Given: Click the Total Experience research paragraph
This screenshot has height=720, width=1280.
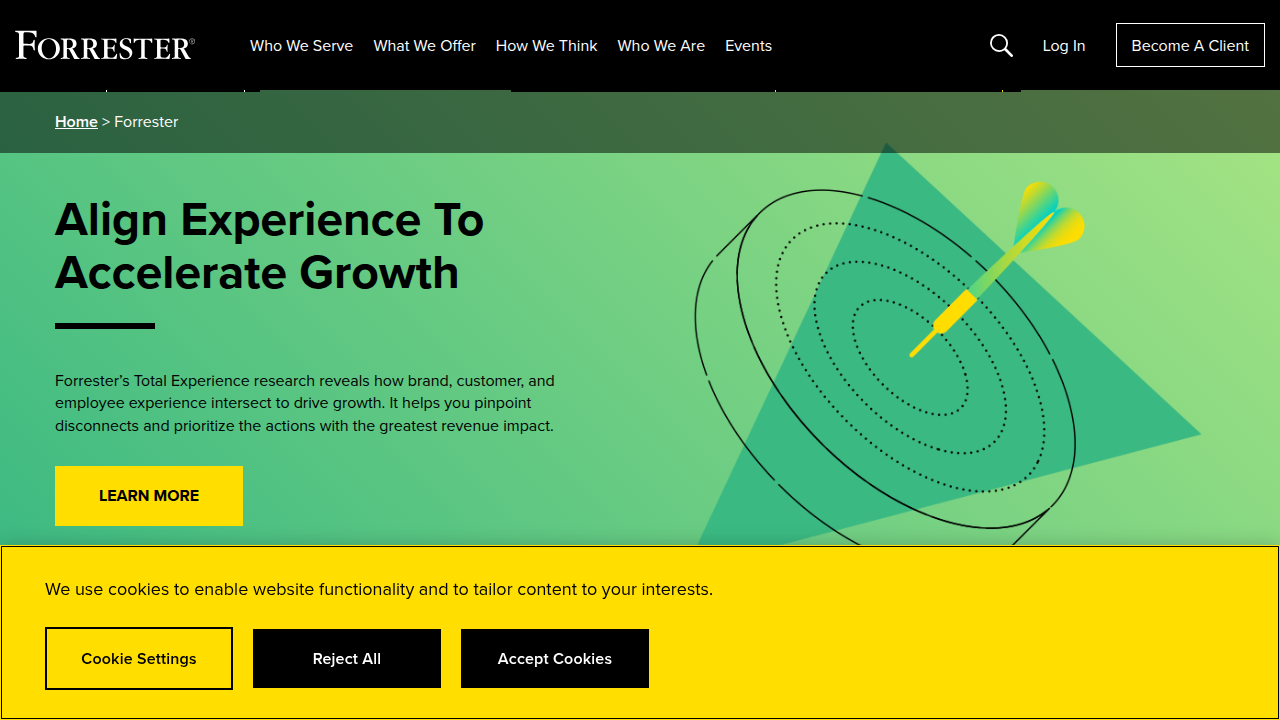Looking at the screenshot, I should pos(305,403).
